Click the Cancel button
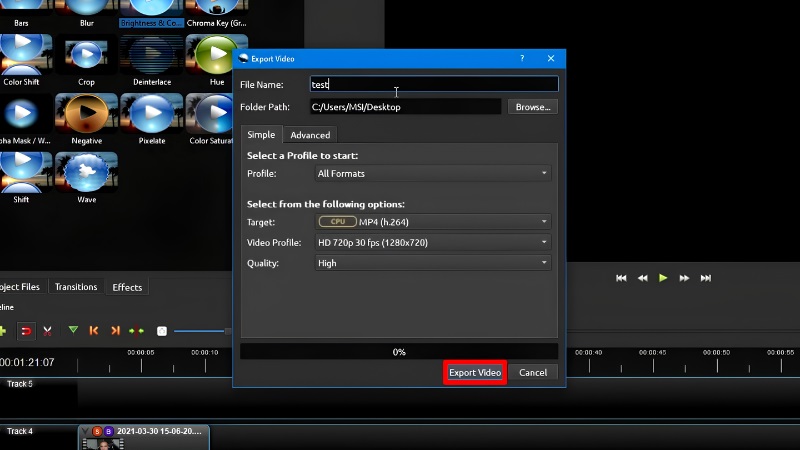This screenshot has width=800, height=450. tap(533, 372)
